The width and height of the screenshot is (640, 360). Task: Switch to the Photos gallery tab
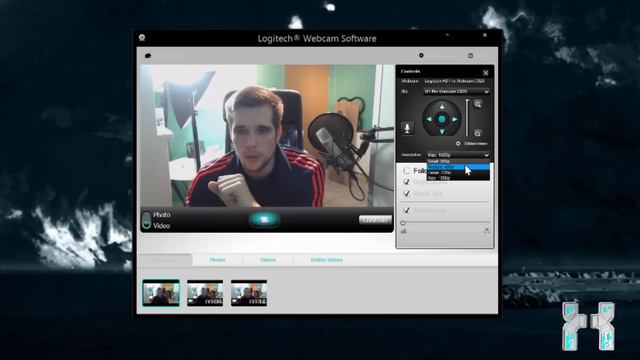point(217,260)
